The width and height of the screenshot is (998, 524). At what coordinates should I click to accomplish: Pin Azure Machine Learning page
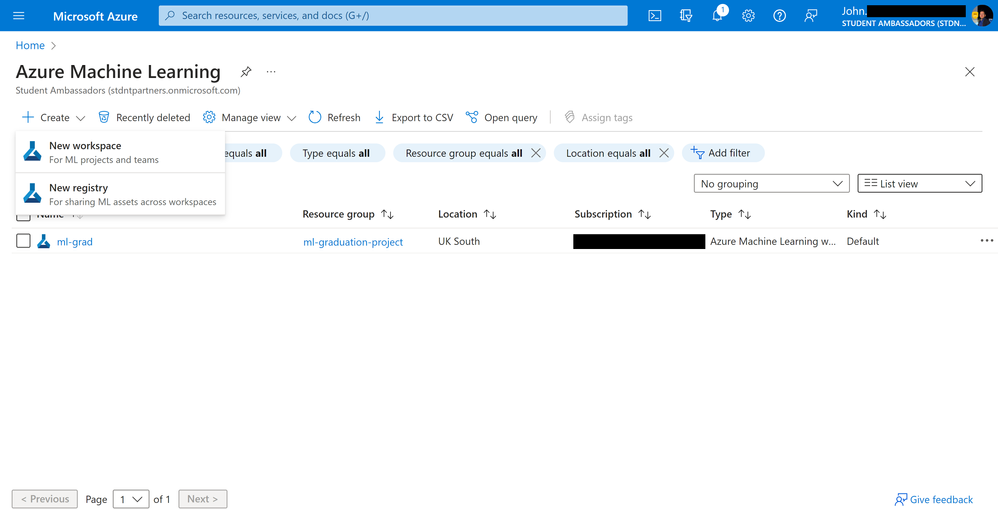point(246,72)
